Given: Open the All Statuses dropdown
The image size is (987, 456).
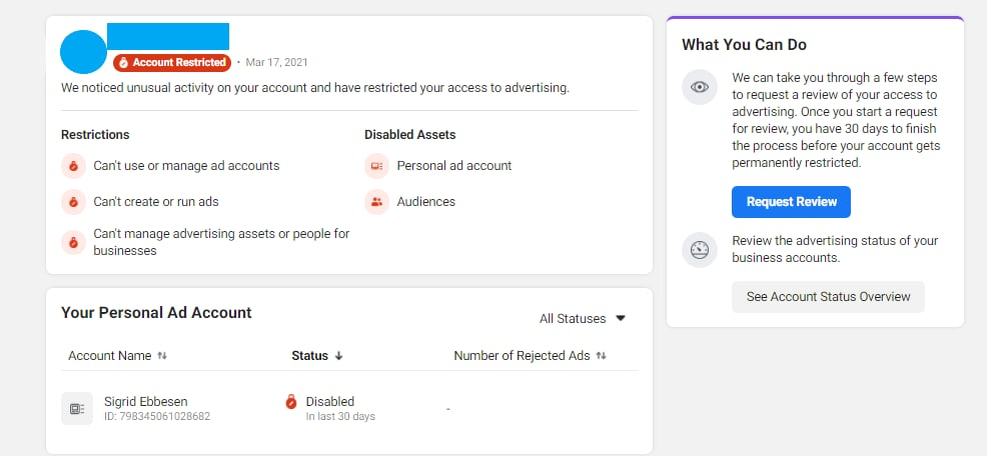Looking at the screenshot, I should [x=582, y=319].
